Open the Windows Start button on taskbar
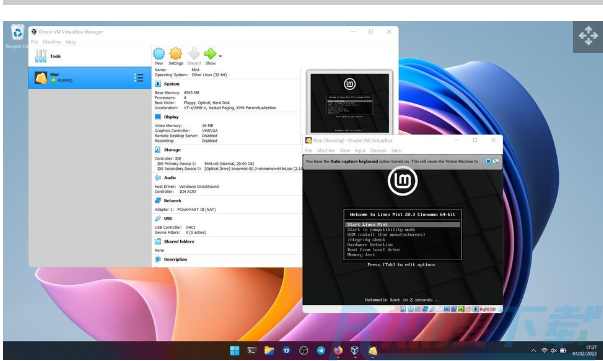 point(234,350)
